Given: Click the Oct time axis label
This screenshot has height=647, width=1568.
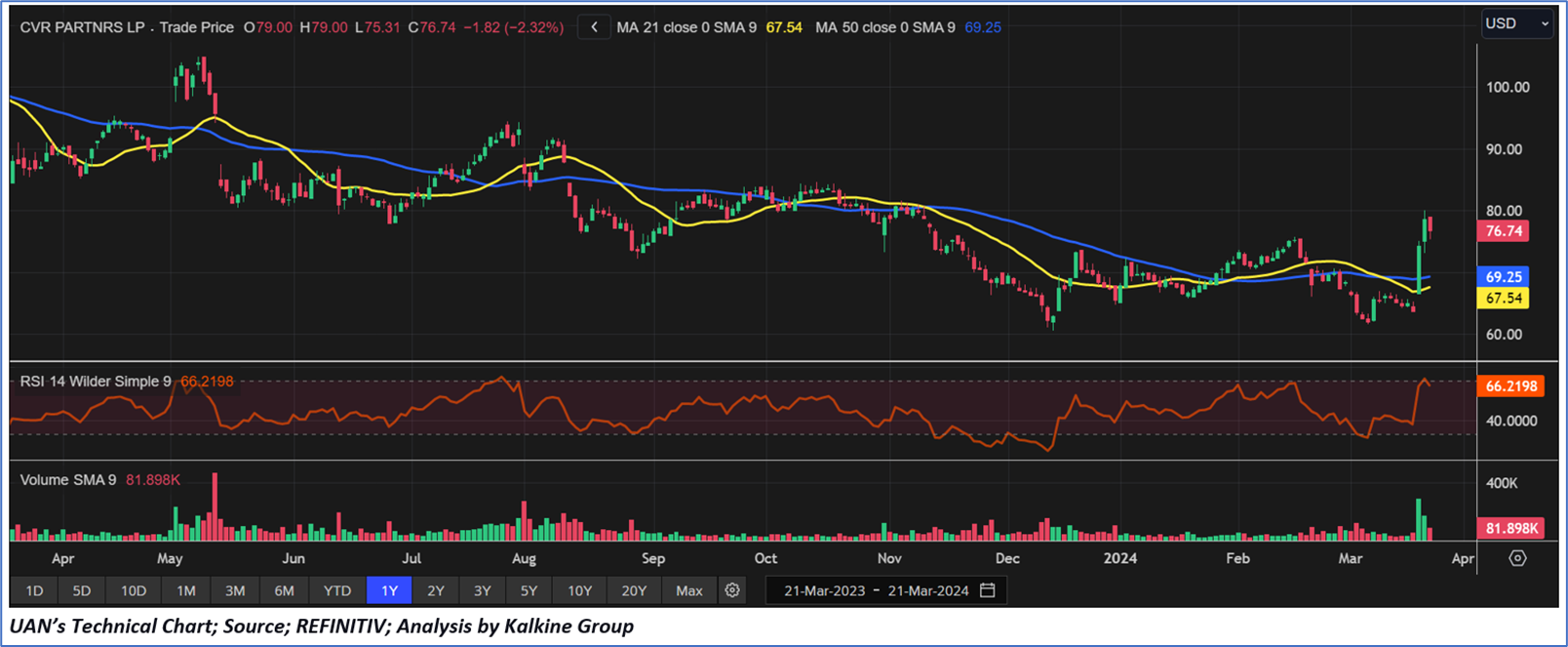Looking at the screenshot, I should point(765,558).
